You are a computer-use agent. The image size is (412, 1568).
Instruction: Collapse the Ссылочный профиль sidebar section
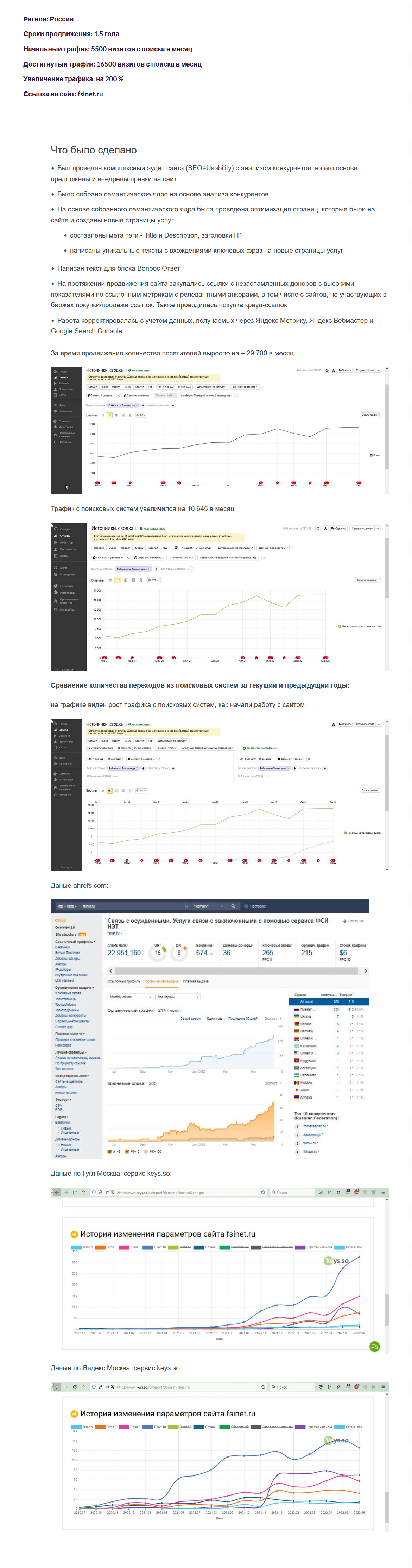tap(75, 942)
